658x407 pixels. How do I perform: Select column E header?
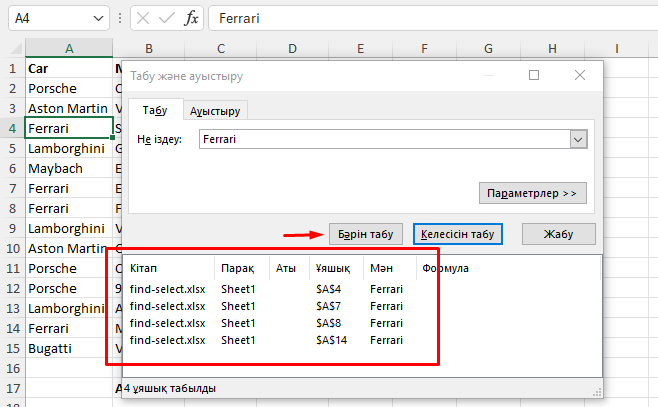(360, 49)
